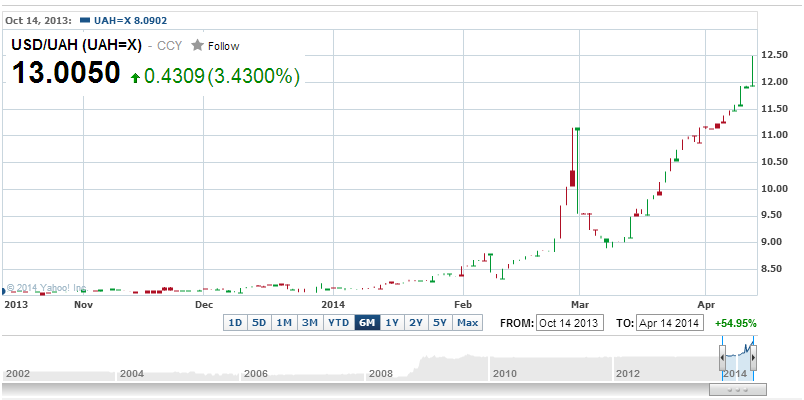
Task: Show the 1Y chart range
Action: click(x=392, y=323)
